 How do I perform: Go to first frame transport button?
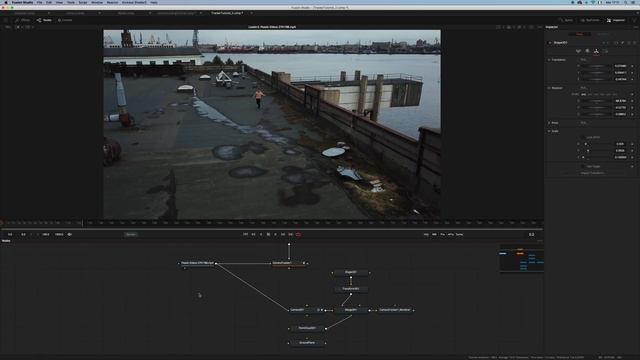pyautogui.click(x=245, y=235)
